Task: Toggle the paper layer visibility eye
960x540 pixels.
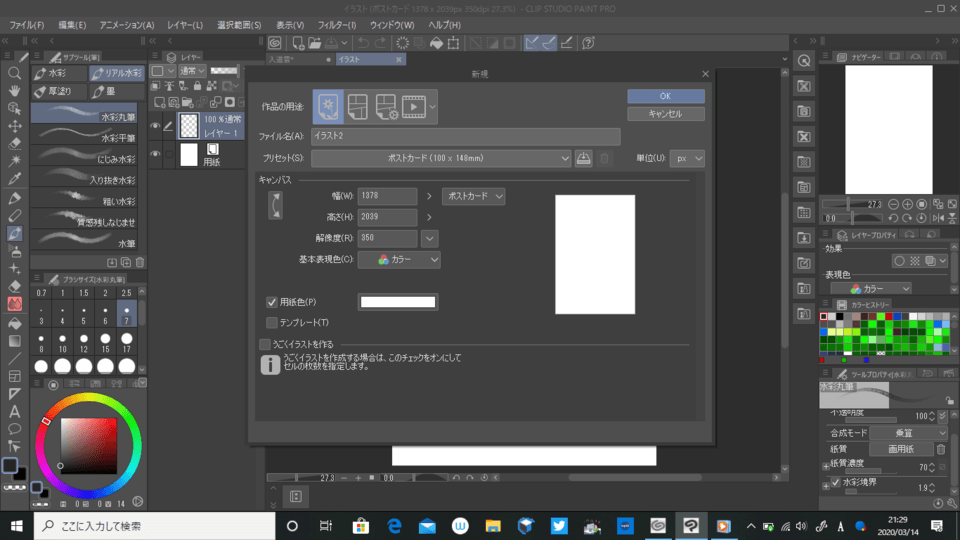Action: 156,154
